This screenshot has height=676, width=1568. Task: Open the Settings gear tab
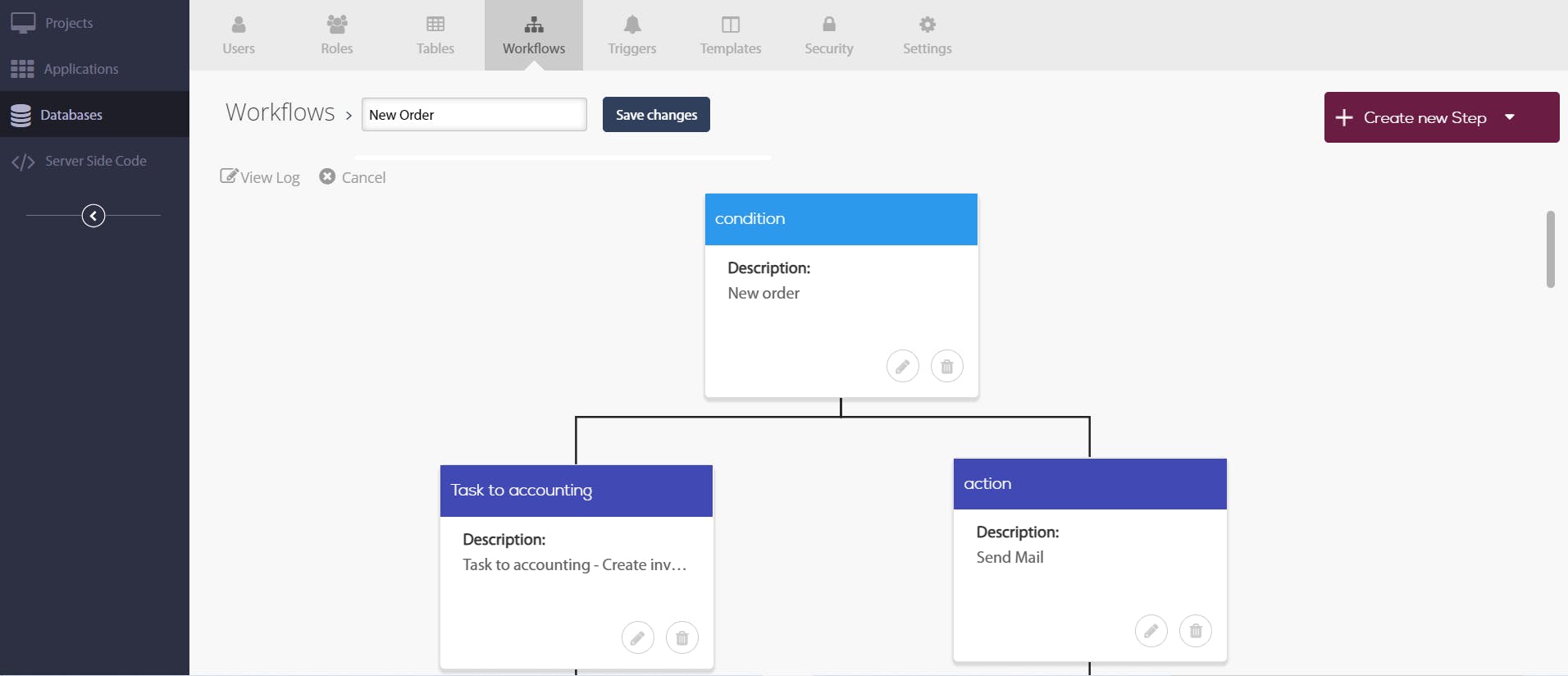(927, 35)
